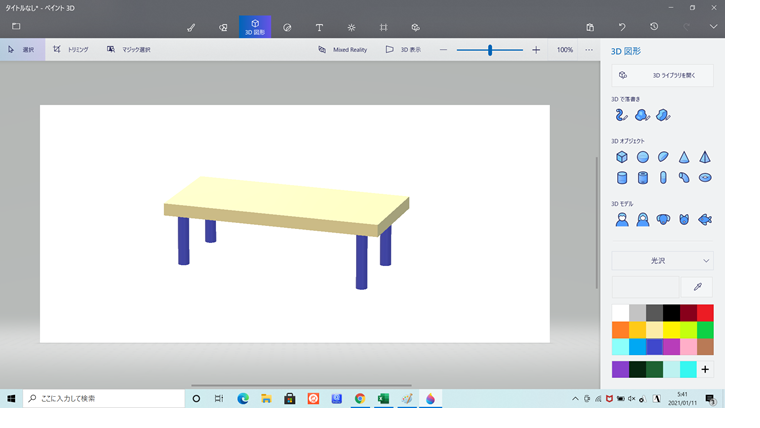Image resolution: width=760 pixels, height=428 pixels.
Task: Pick the red color swatch
Action: pyautogui.click(x=705, y=313)
